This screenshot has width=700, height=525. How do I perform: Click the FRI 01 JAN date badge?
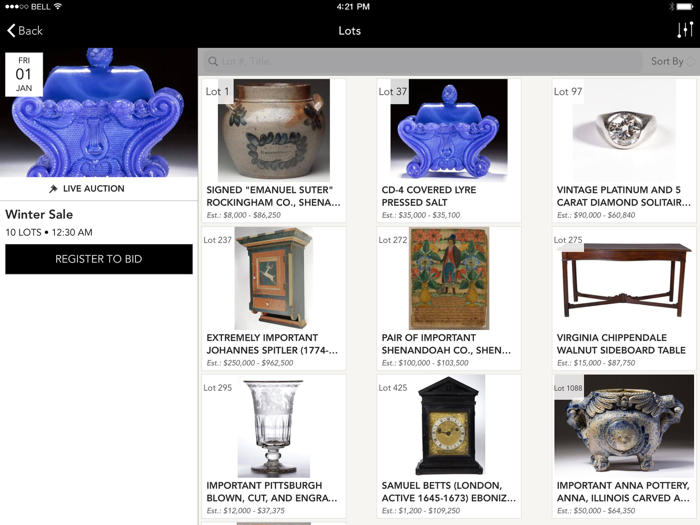(24, 74)
